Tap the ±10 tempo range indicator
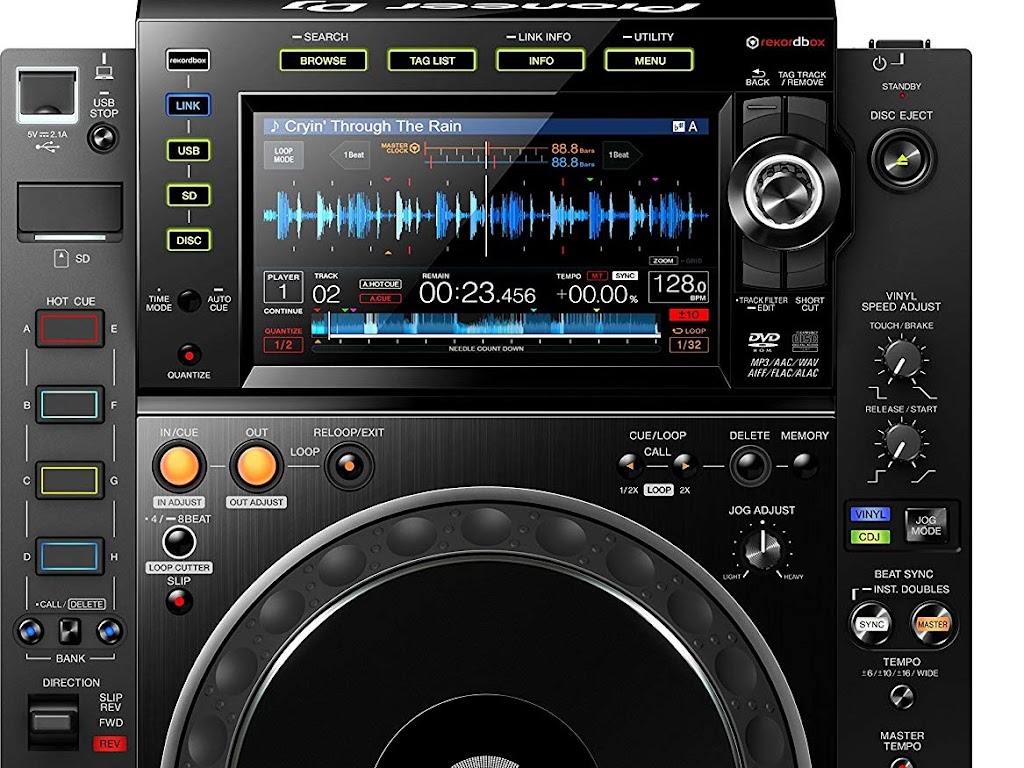The height and width of the screenshot is (768, 1024). point(688,315)
